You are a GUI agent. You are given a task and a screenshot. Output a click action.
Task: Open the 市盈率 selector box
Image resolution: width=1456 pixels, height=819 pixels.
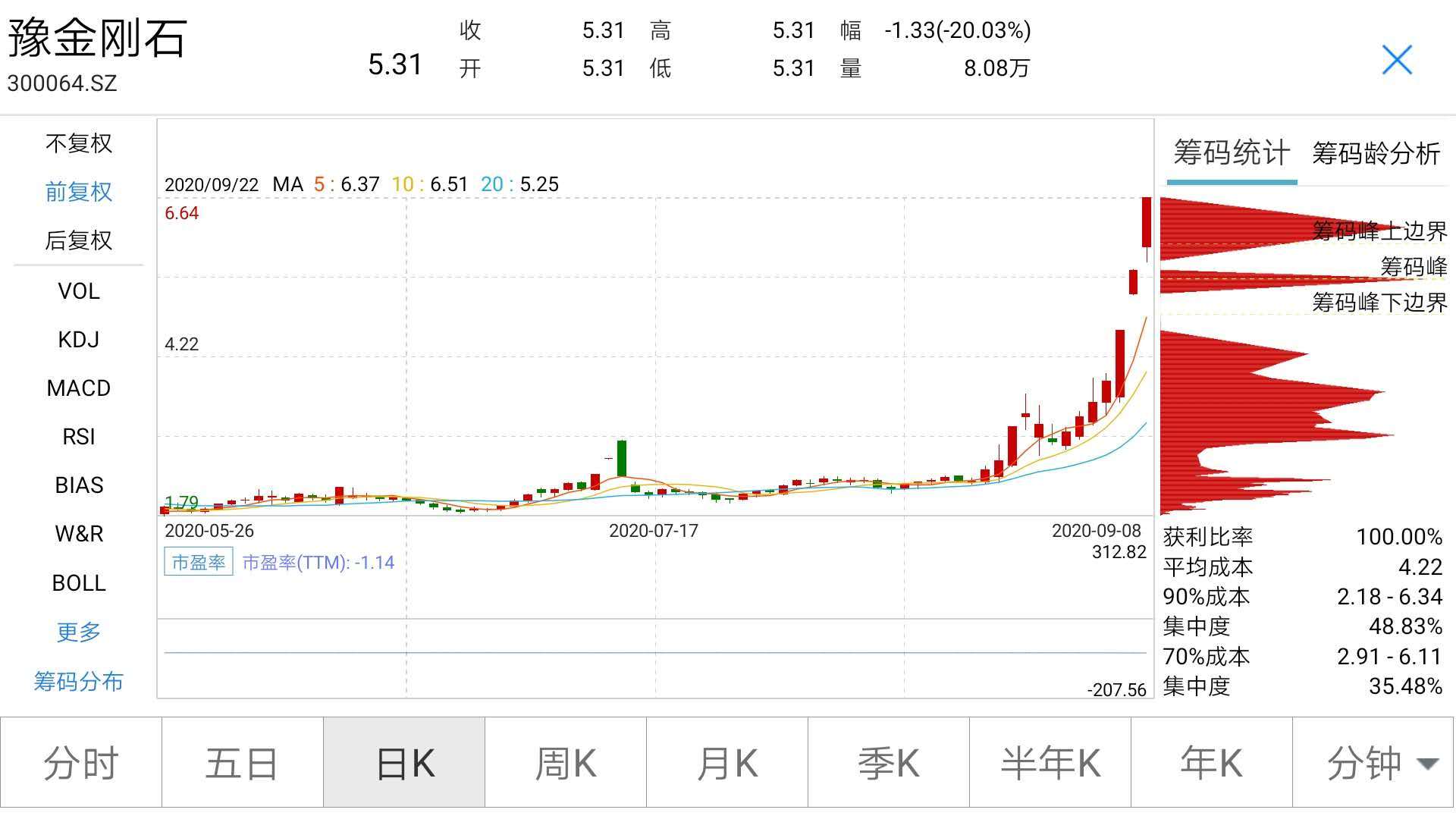pos(198,563)
